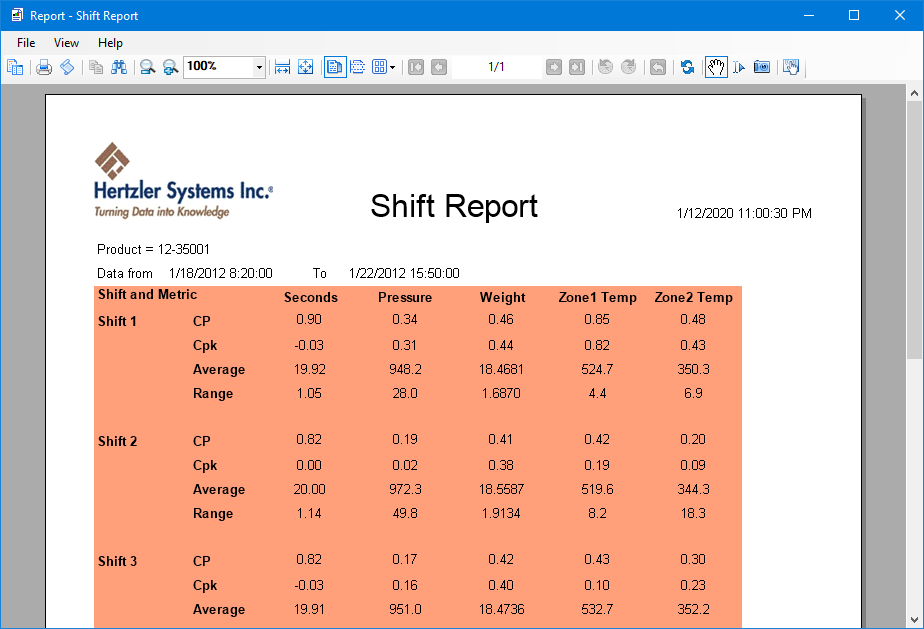Click the Hertzler Systems logo in report
Image resolution: width=924 pixels, height=629 pixels.
(x=183, y=181)
